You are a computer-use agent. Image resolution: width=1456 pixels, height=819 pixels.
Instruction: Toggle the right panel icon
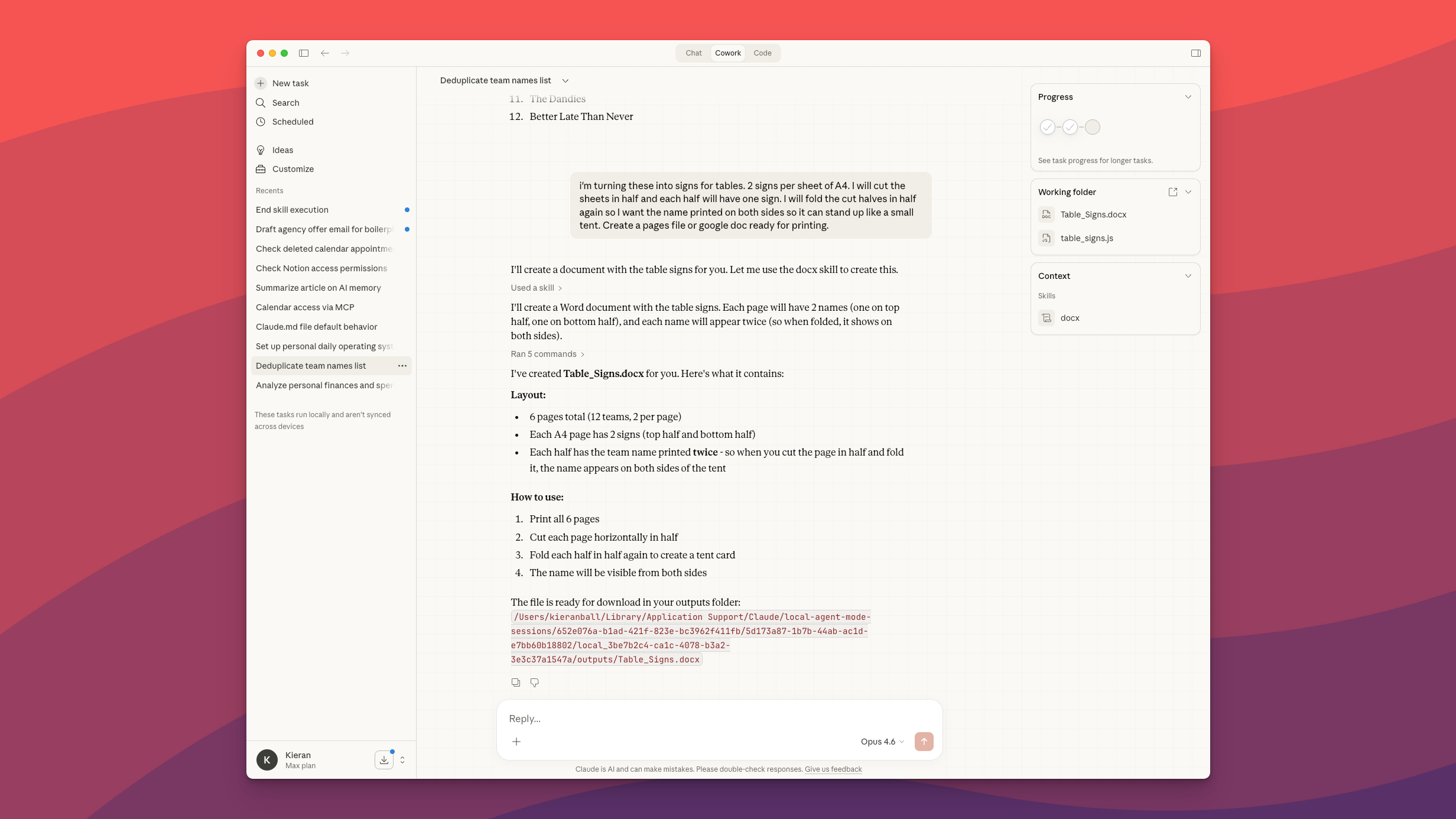click(x=1195, y=53)
